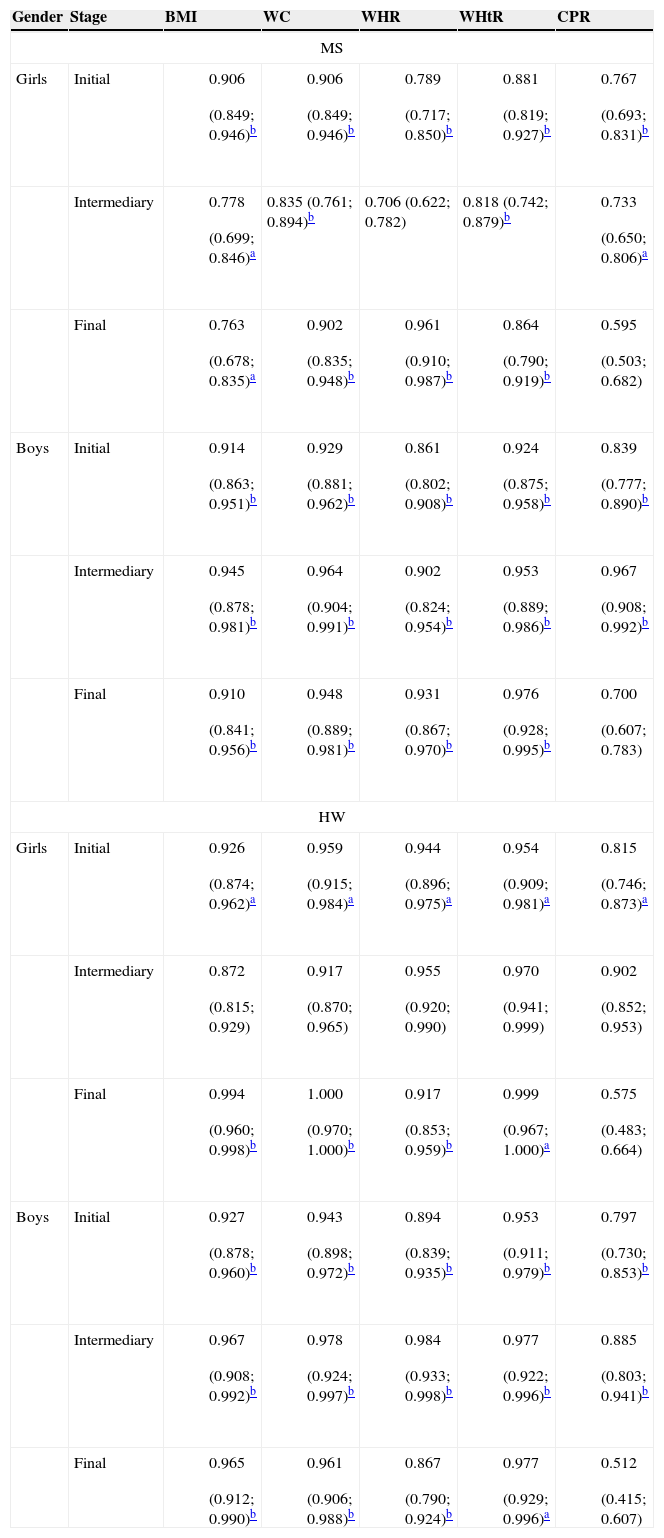The width and height of the screenshot is (664, 1538).
Task: Click footnote a link after 0.846)
Action: 253,254
